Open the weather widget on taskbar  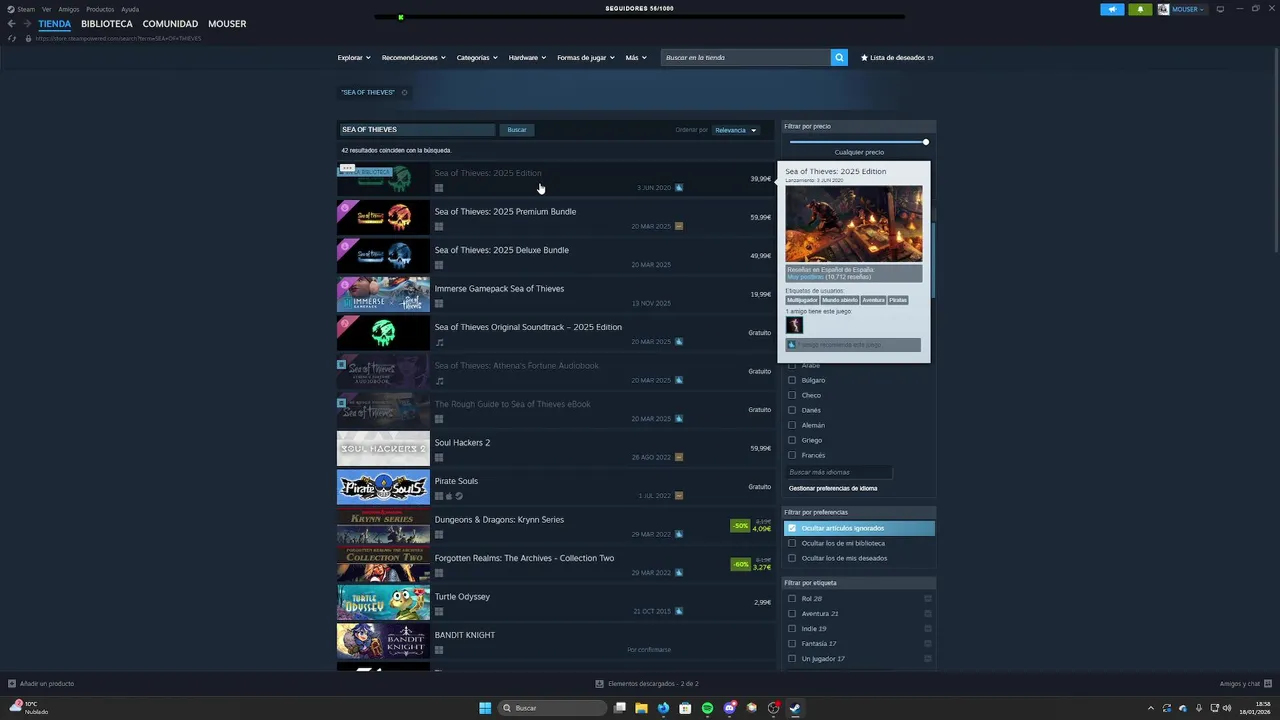28,708
